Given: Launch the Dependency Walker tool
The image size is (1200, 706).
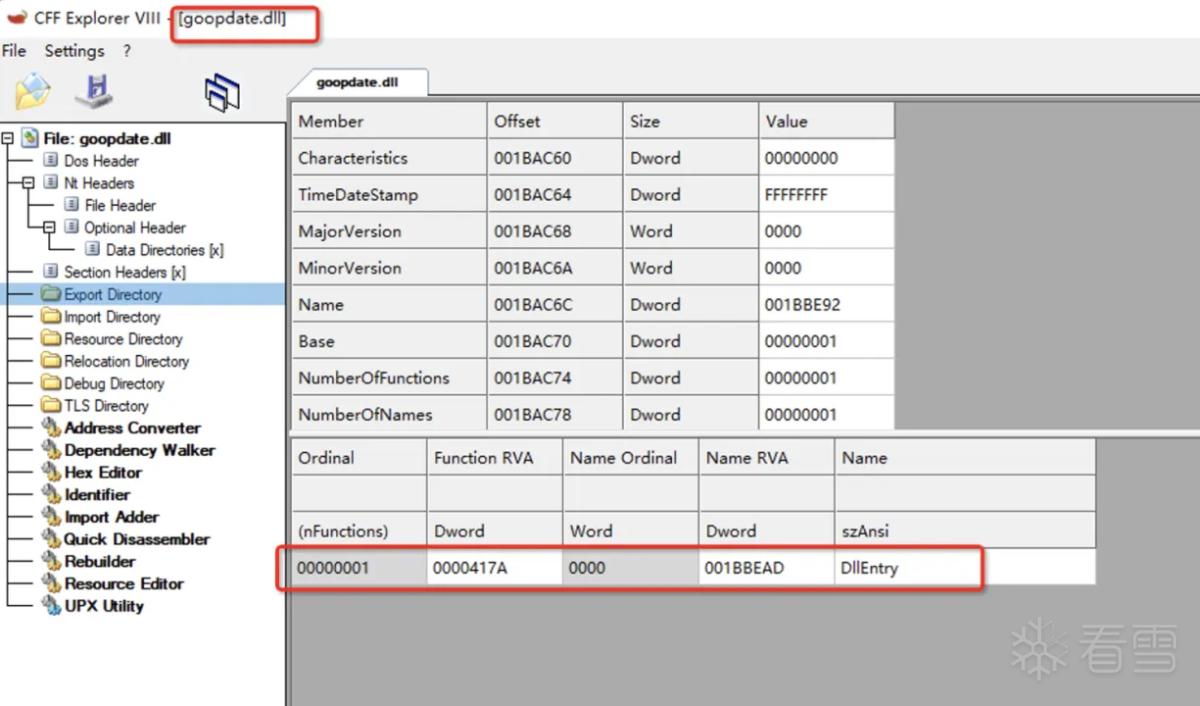Looking at the screenshot, I should 139,450.
